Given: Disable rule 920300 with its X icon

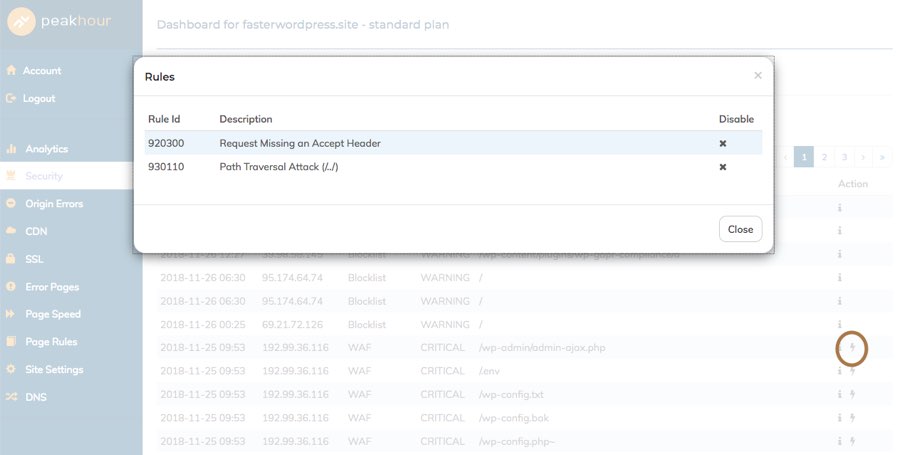Looking at the screenshot, I should point(723,143).
